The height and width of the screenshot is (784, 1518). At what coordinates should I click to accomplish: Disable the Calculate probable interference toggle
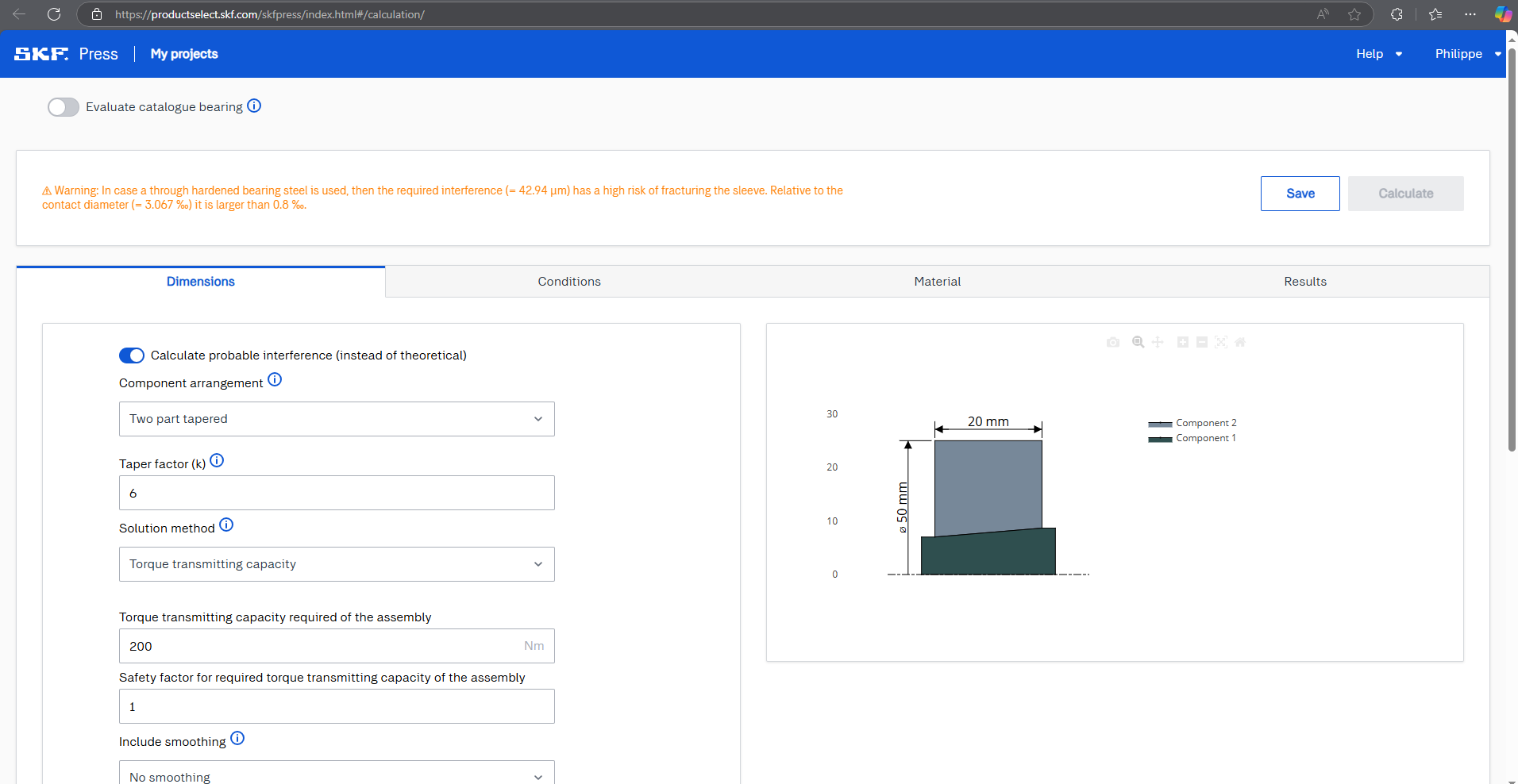coord(132,355)
